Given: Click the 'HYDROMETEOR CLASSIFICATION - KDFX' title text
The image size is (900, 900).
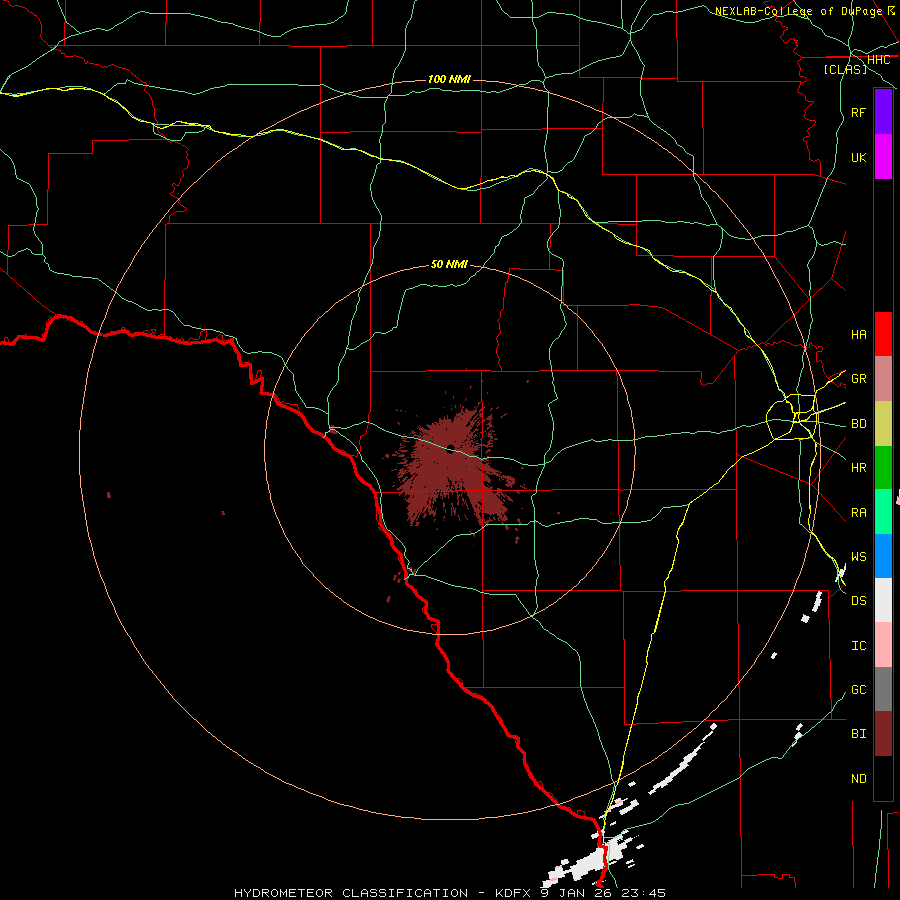Looking at the screenshot, I should [385, 893].
